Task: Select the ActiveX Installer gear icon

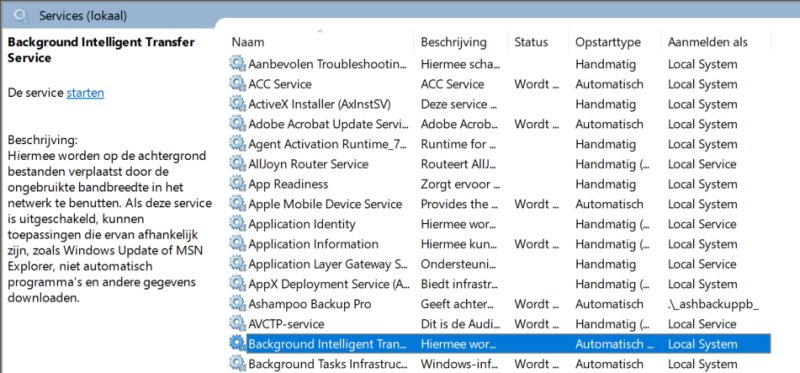Action: click(237, 104)
